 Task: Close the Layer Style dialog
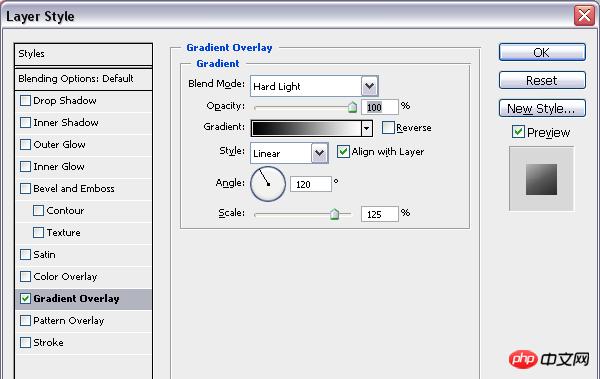pyautogui.click(x=584, y=16)
